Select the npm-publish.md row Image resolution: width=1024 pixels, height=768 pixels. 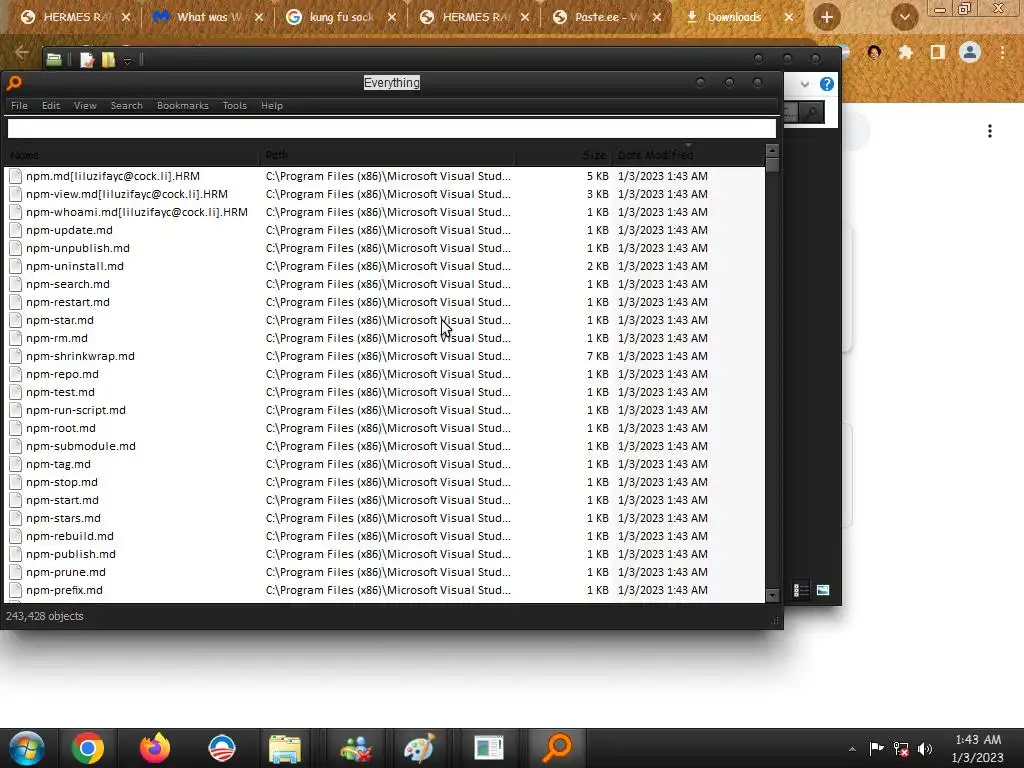pyautogui.click(x=384, y=554)
